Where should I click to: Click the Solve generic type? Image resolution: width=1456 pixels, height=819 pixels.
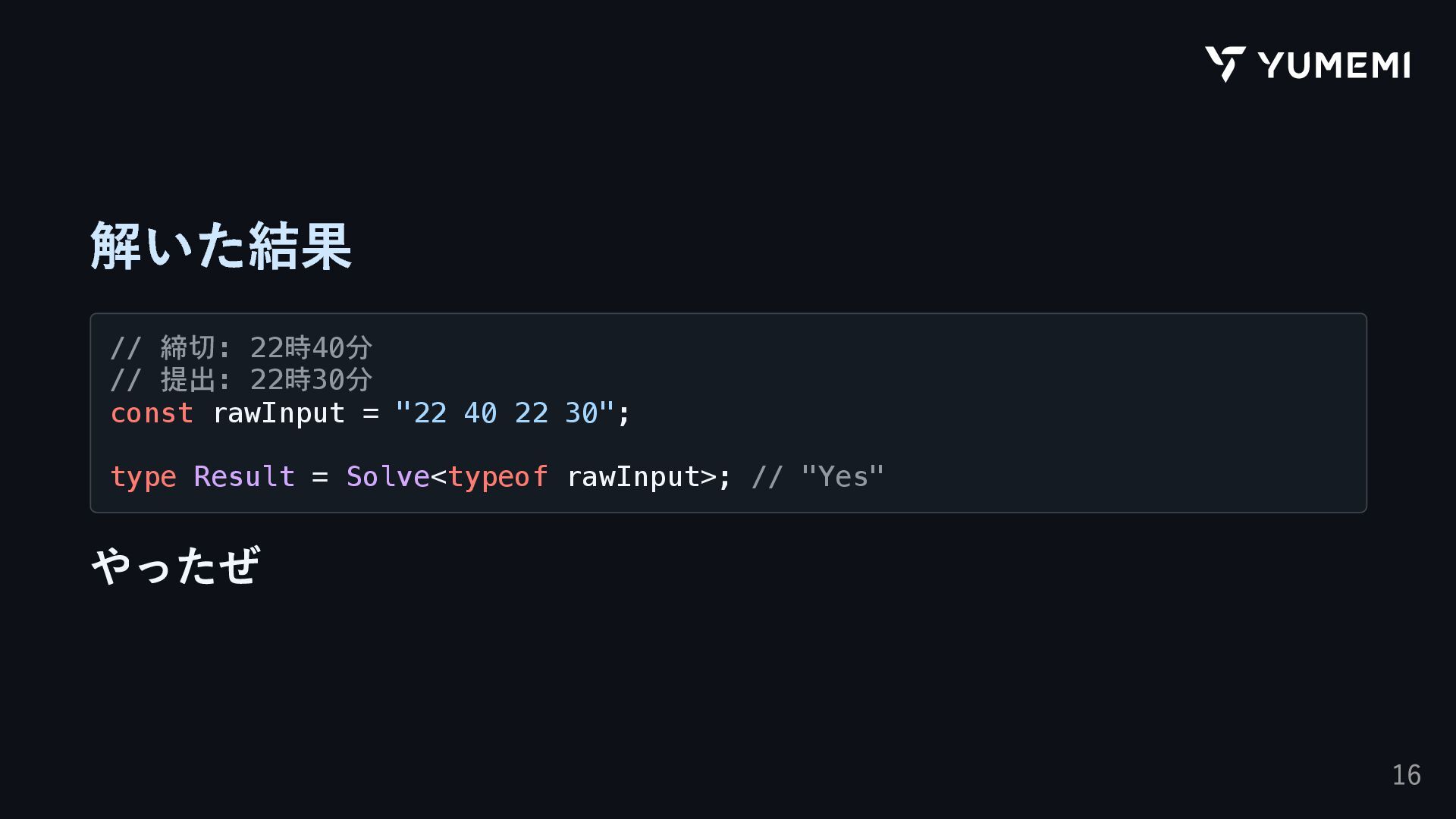[388, 477]
